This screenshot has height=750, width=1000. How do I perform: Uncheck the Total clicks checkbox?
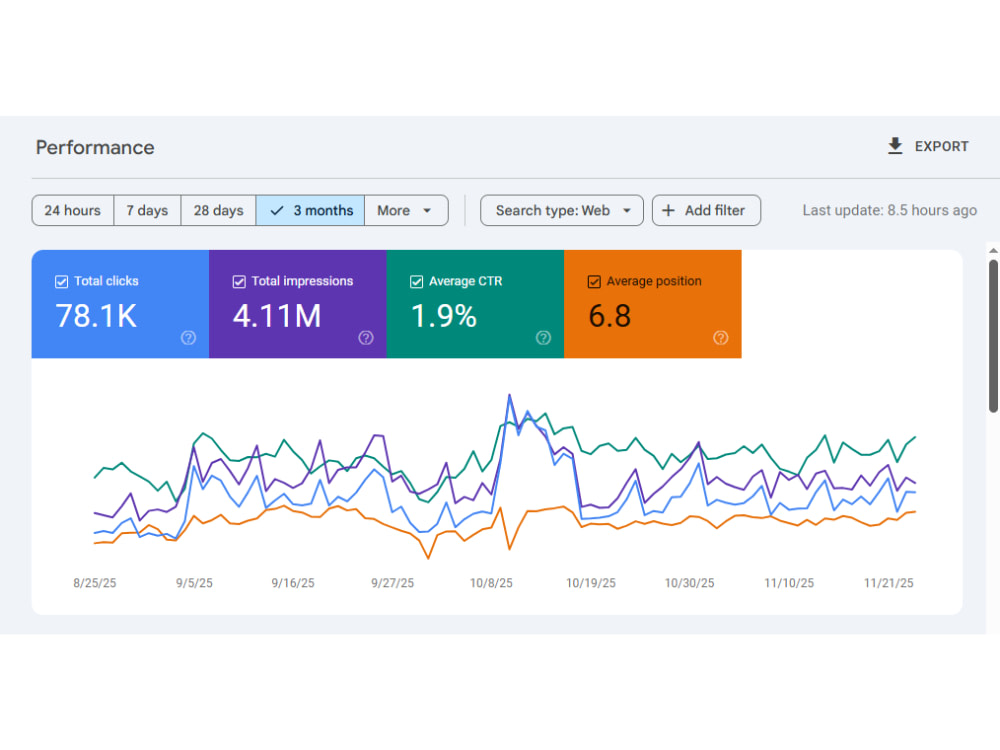[x=61, y=281]
